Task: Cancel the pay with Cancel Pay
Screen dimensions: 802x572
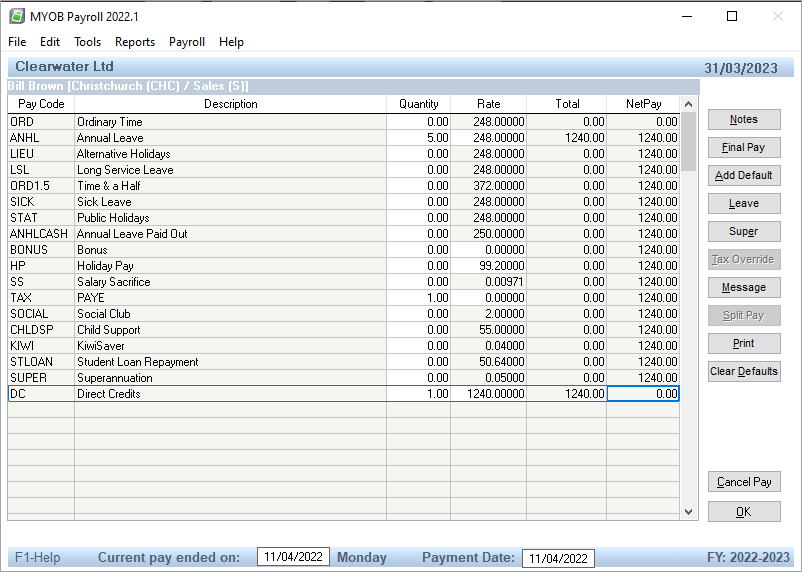Action: click(x=743, y=482)
